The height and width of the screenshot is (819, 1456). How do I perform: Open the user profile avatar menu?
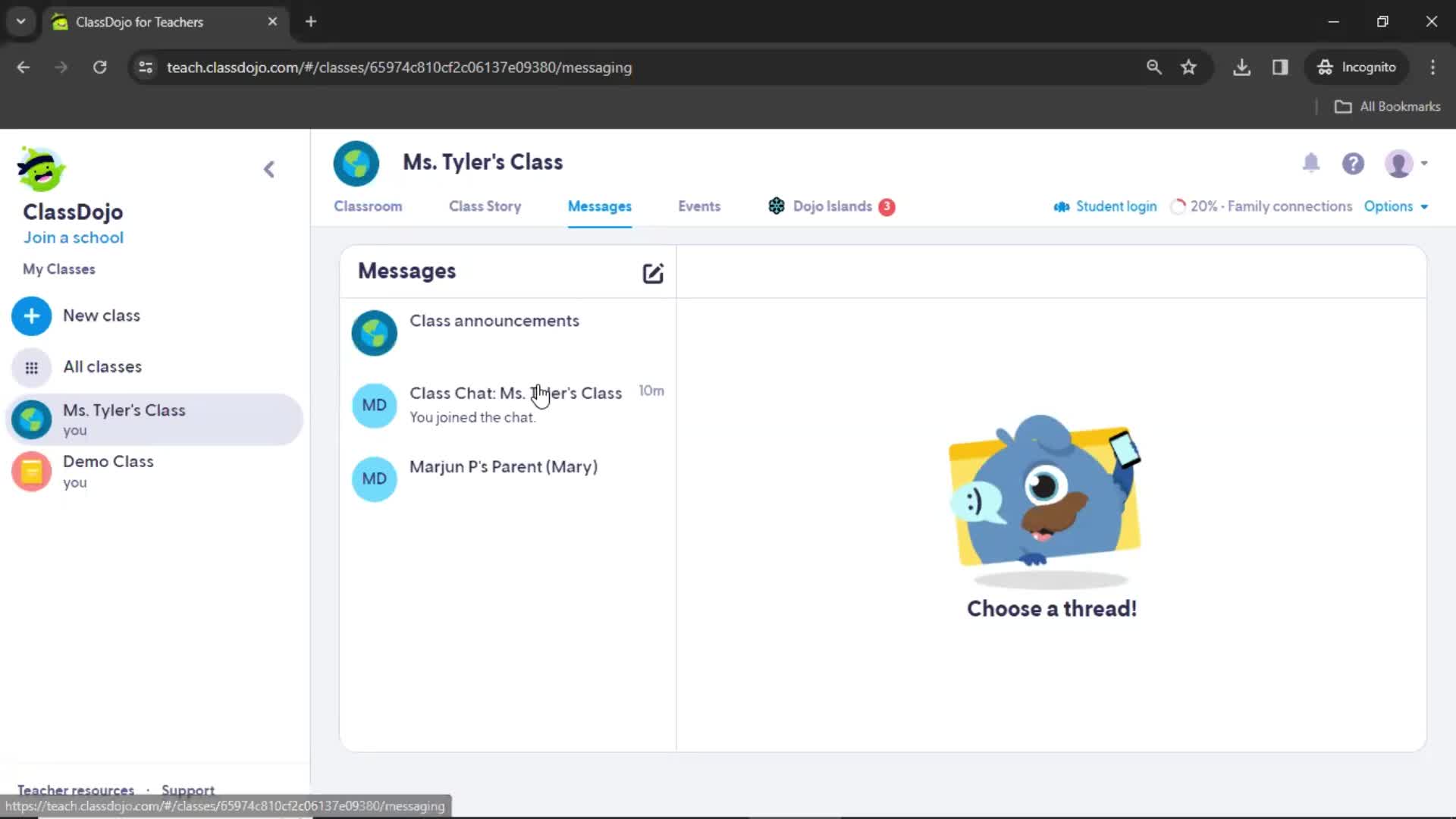click(1406, 163)
